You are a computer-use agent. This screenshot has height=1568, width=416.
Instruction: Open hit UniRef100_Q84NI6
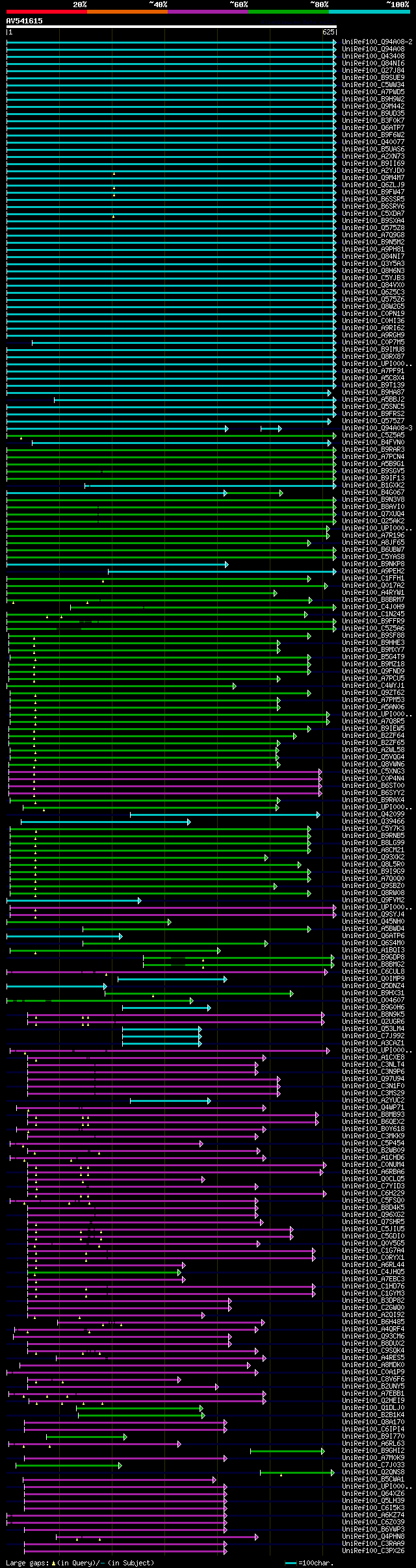point(373,63)
